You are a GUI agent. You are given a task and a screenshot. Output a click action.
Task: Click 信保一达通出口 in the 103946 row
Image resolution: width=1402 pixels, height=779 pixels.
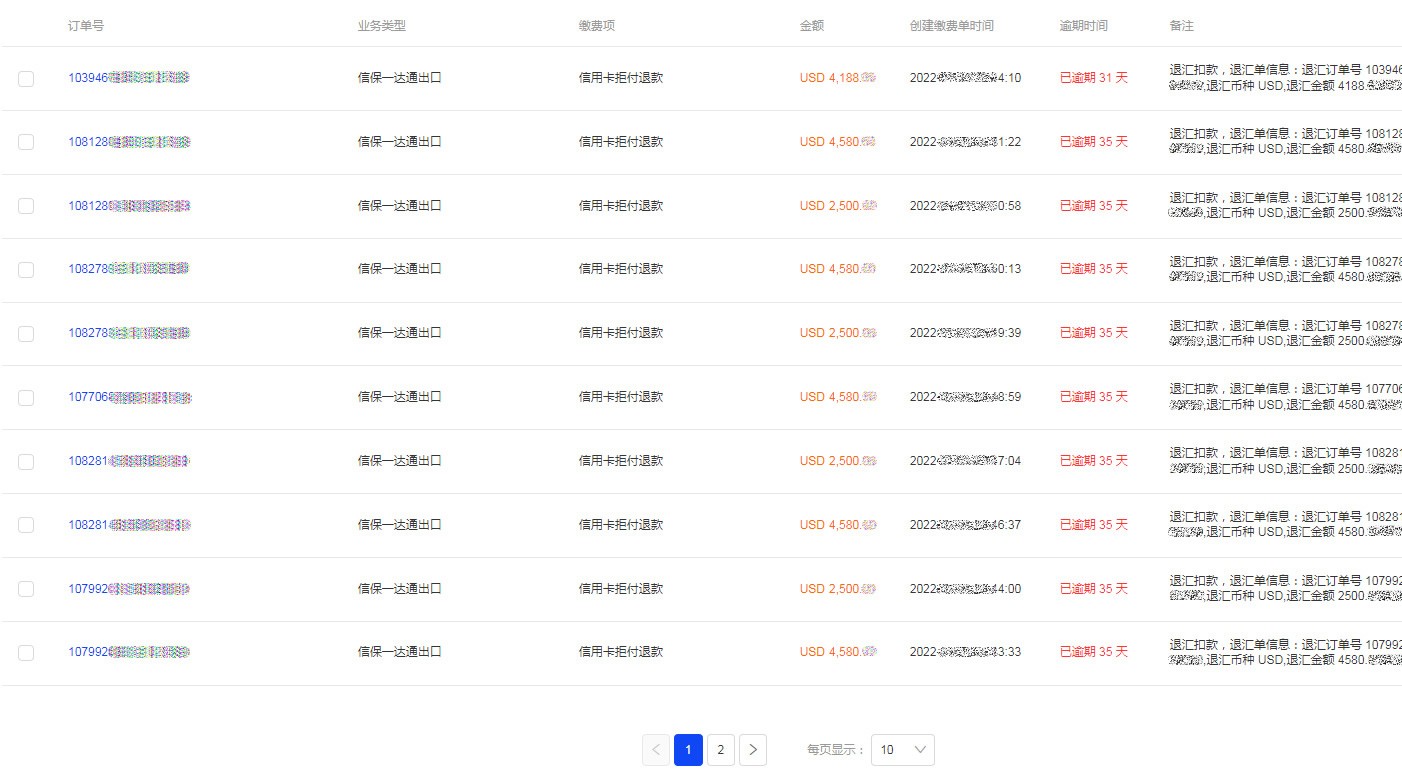point(400,78)
